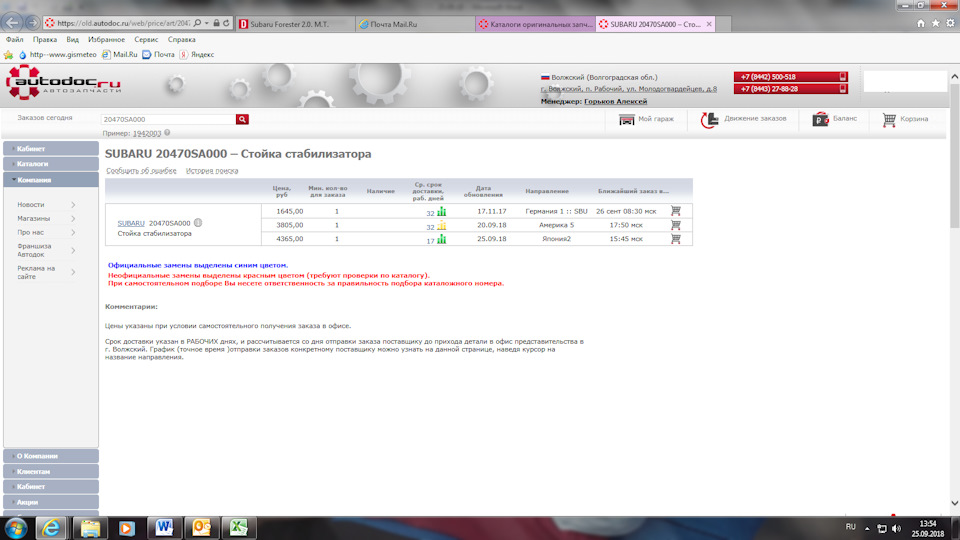The height and width of the screenshot is (540, 960).
Task: Open Word from taskbar
Action: pyautogui.click(x=164, y=528)
